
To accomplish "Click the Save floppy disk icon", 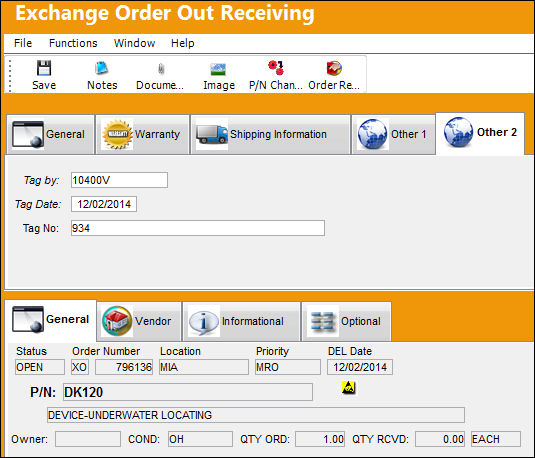I will click(44, 68).
